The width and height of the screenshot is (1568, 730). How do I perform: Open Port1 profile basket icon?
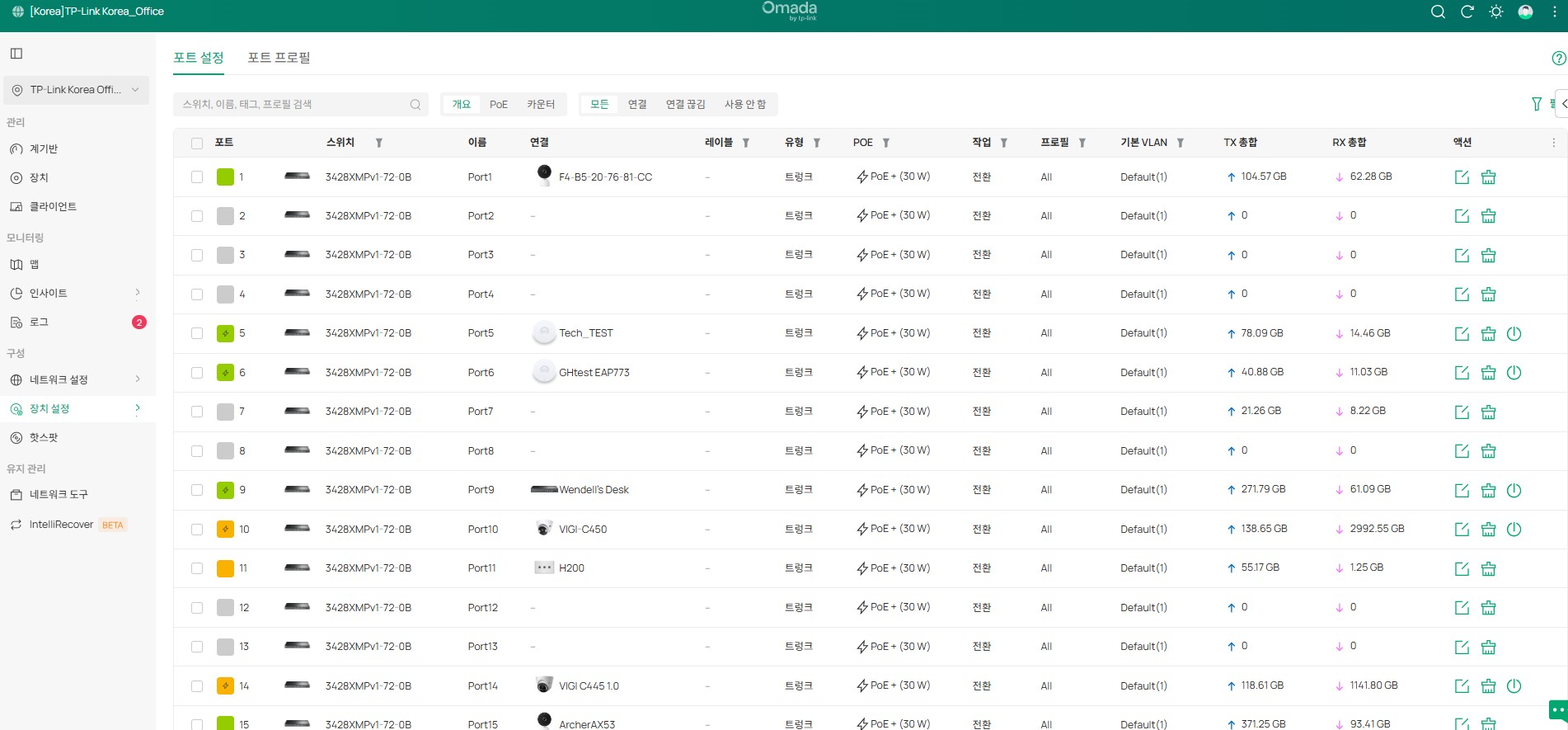[1488, 177]
